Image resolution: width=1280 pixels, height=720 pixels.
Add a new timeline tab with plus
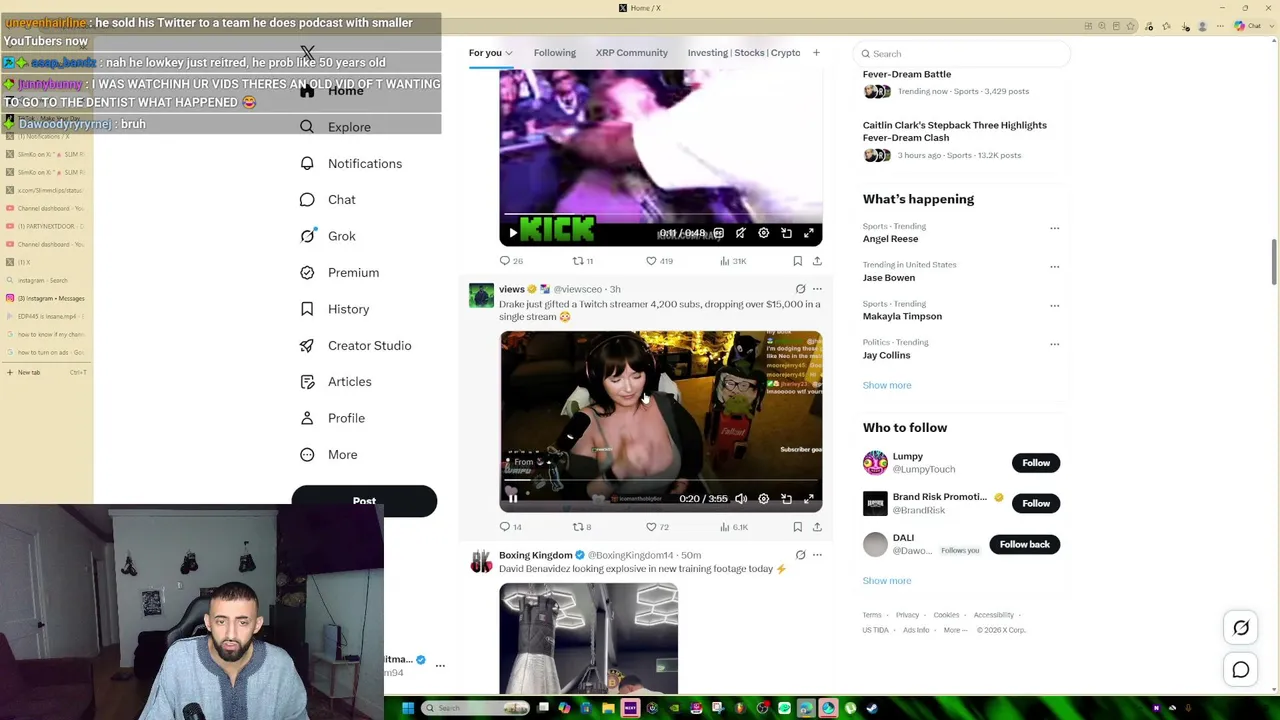point(816,53)
